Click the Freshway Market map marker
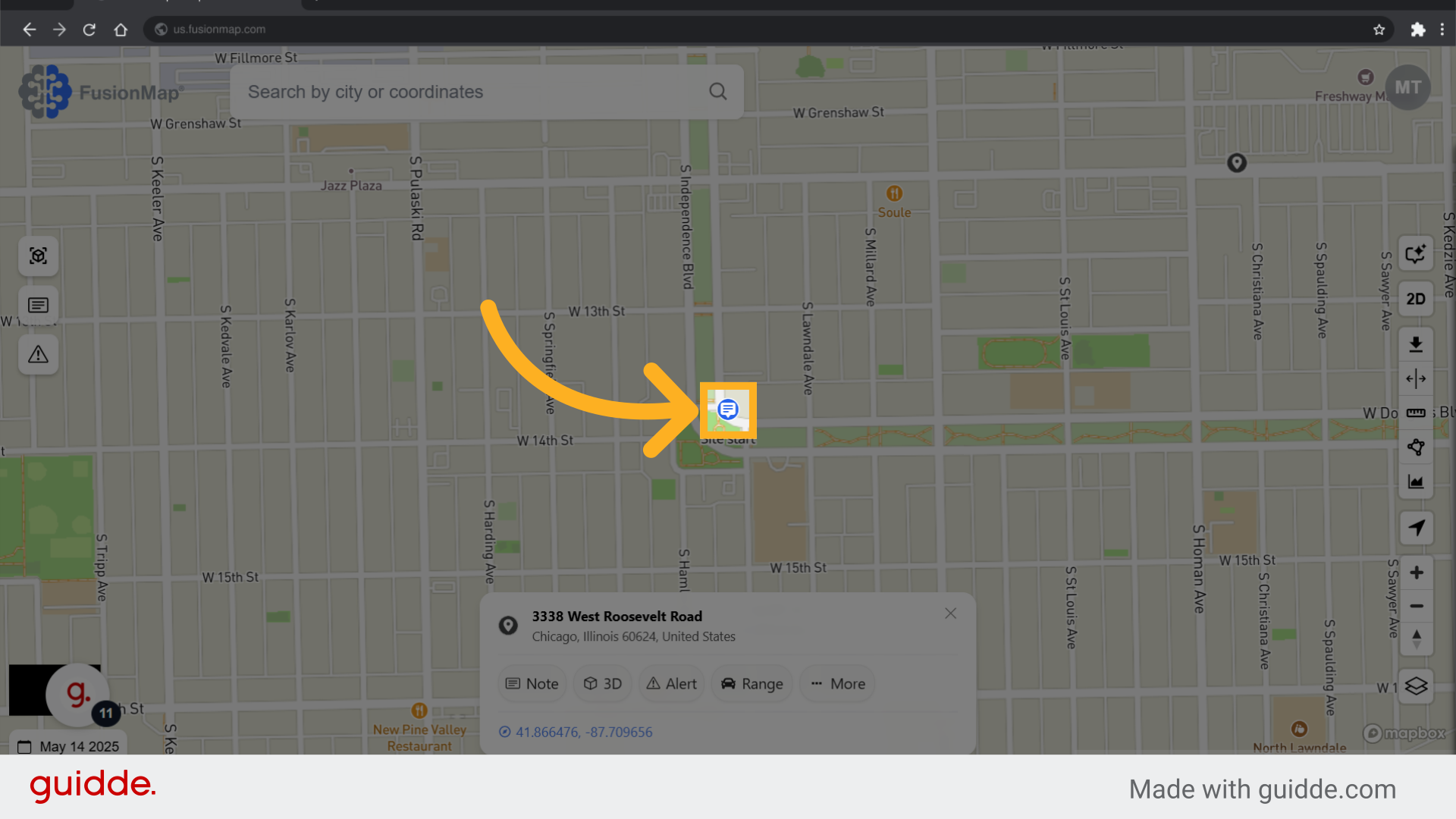This screenshot has width=1456, height=819. point(1365,77)
